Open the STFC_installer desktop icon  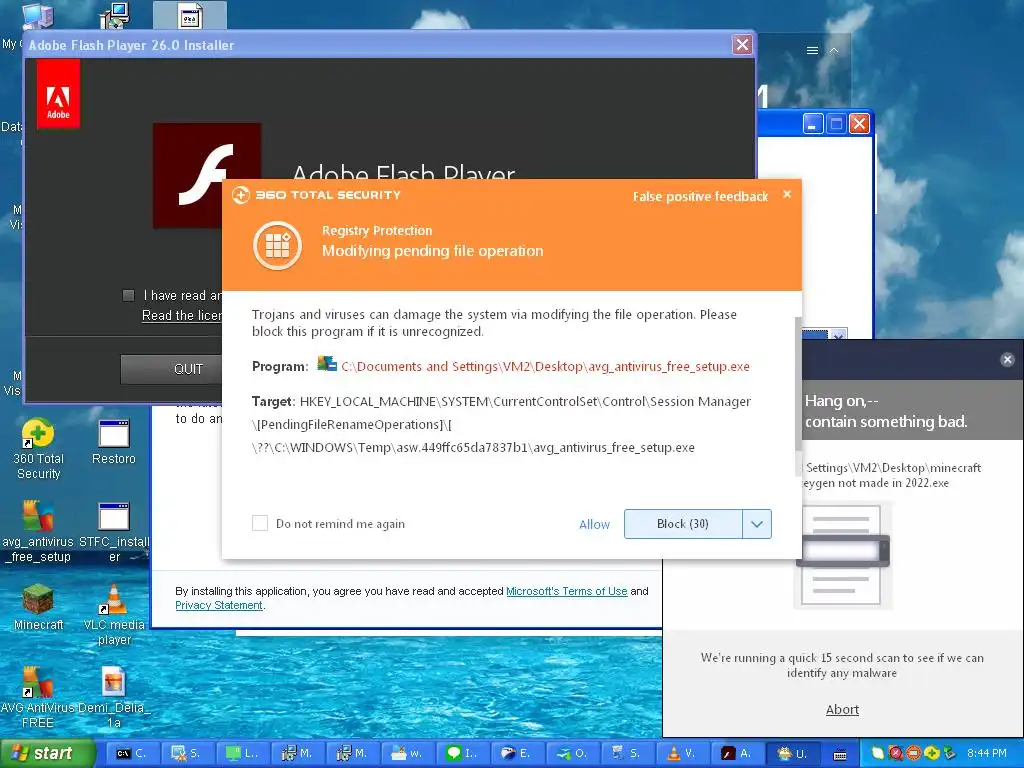(114, 532)
